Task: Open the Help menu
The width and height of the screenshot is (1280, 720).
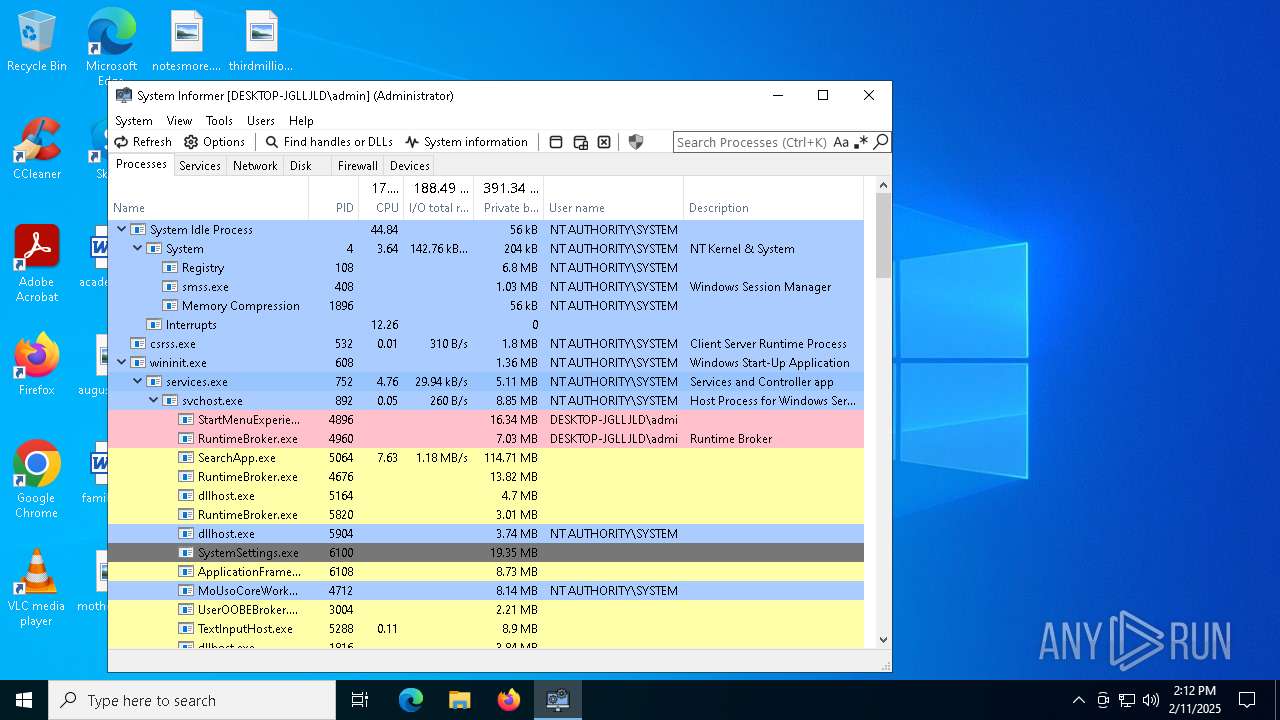Action: coord(301,120)
